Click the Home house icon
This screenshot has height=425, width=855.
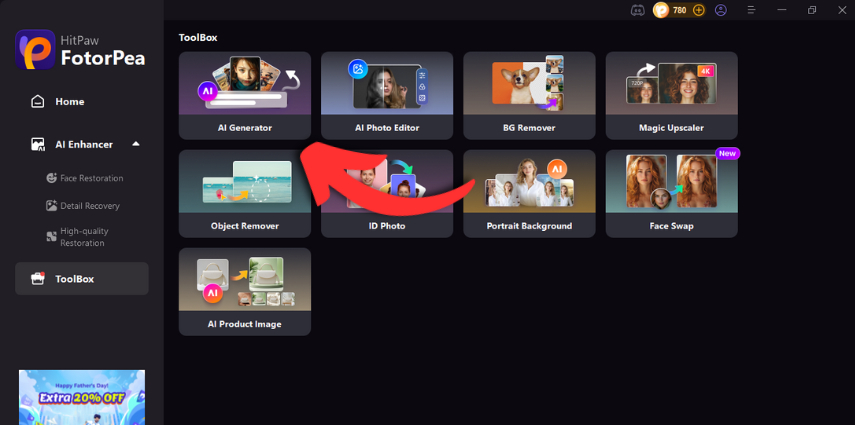(38, 101)
